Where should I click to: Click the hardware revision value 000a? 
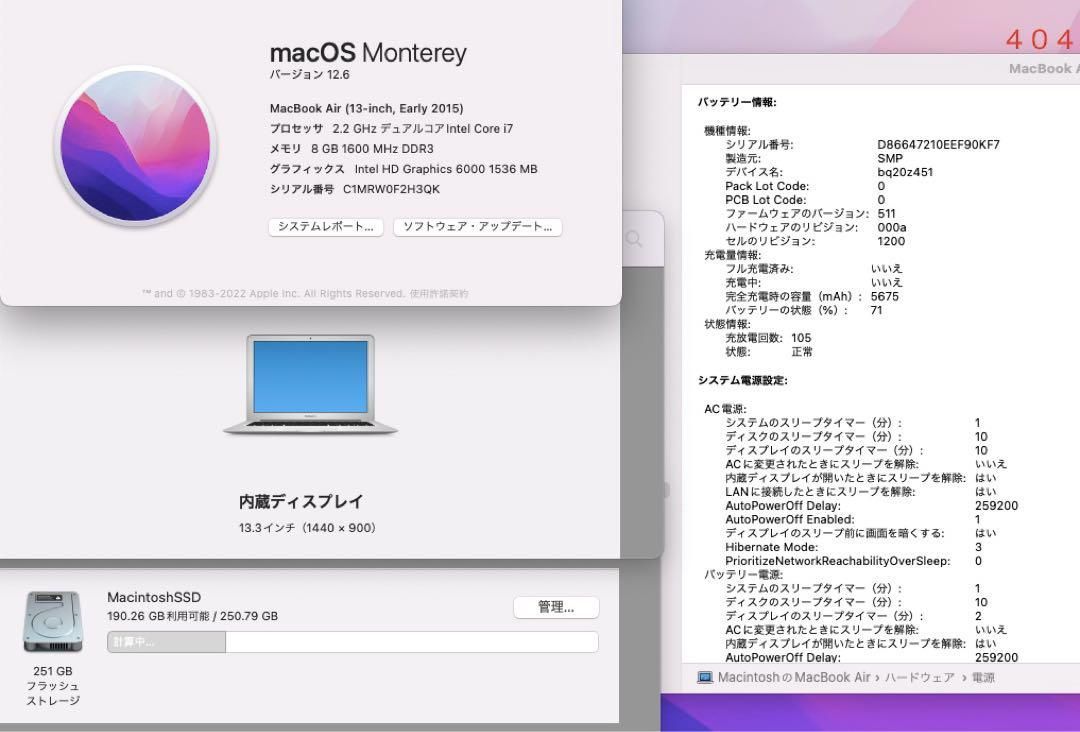click(x=891, y=227)
